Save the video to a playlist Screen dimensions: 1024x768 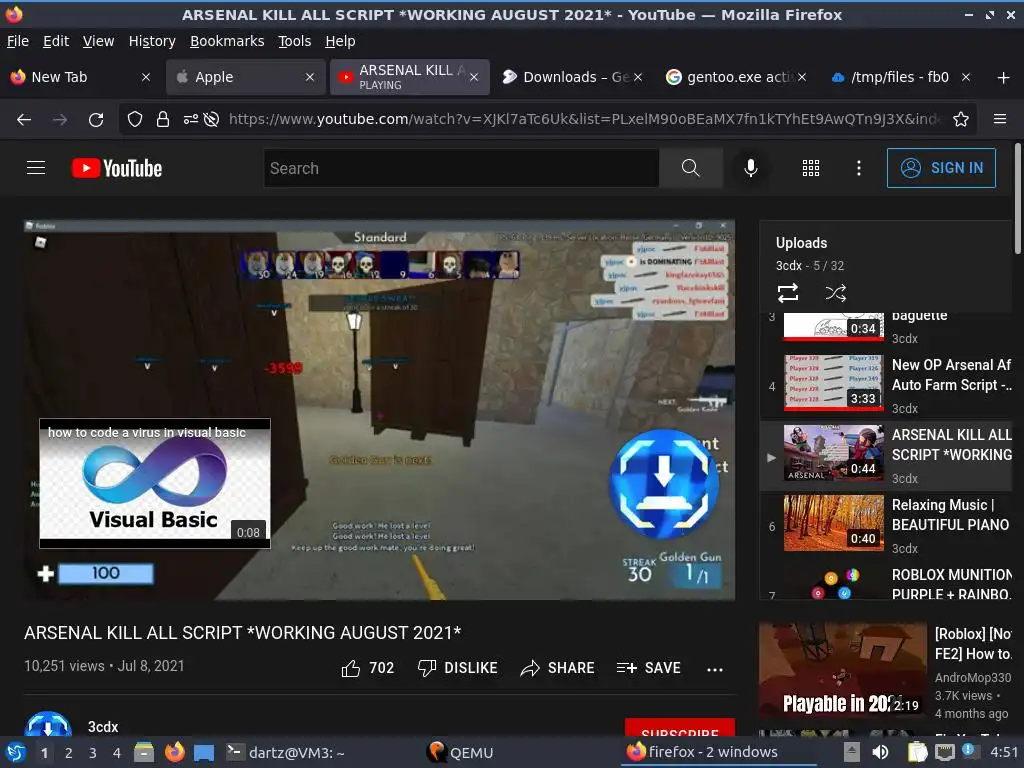(648, 668)
